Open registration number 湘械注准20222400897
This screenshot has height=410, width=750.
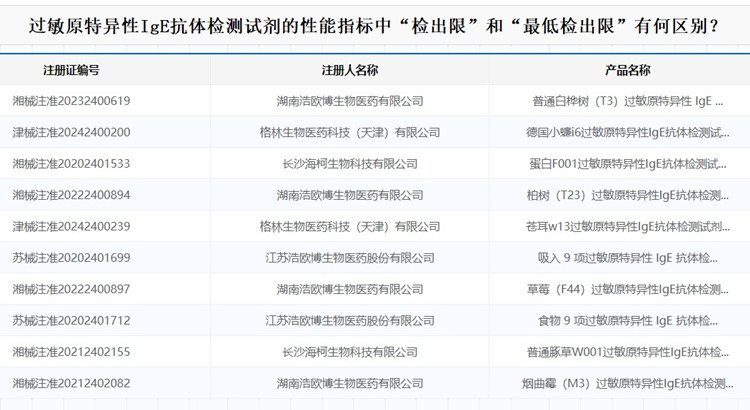tap(71, 289)
